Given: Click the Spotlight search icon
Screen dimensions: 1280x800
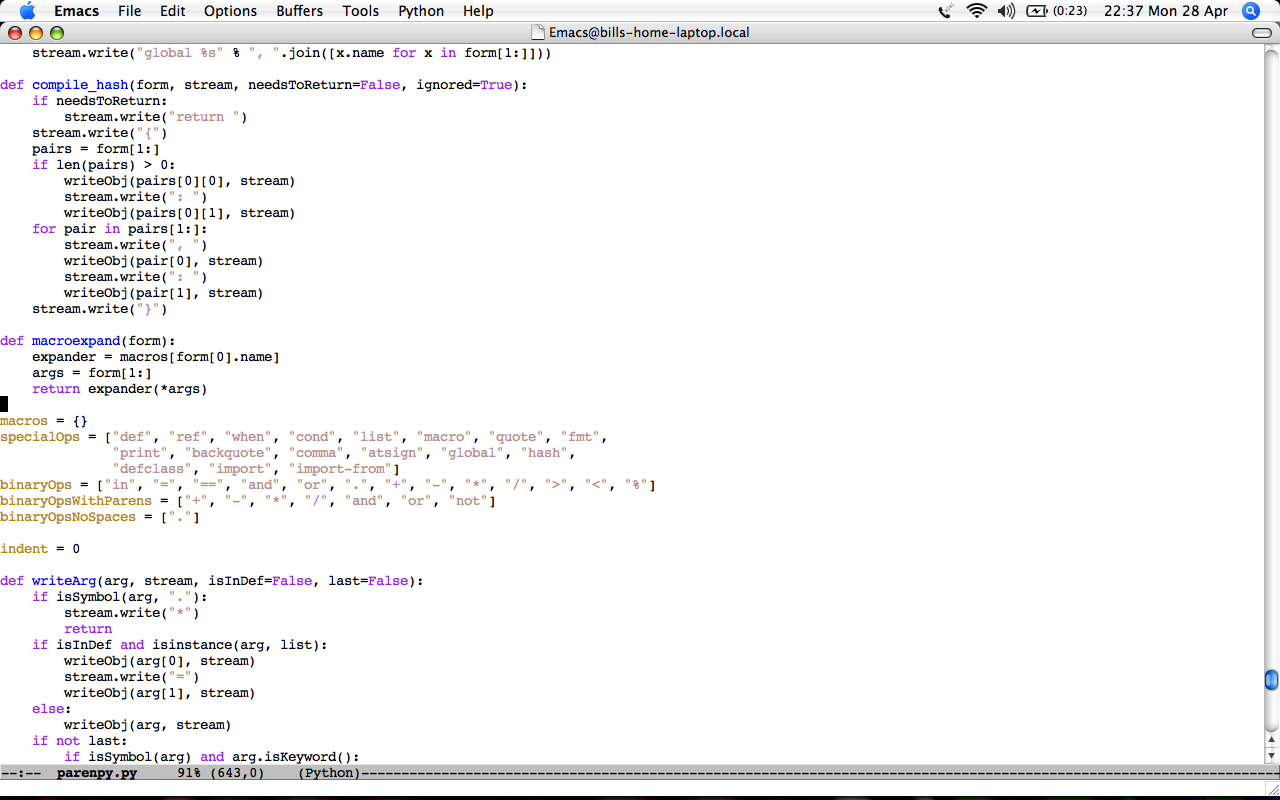Looking at the screenshot, I should pyautogui.click(x=1250, y=11).
